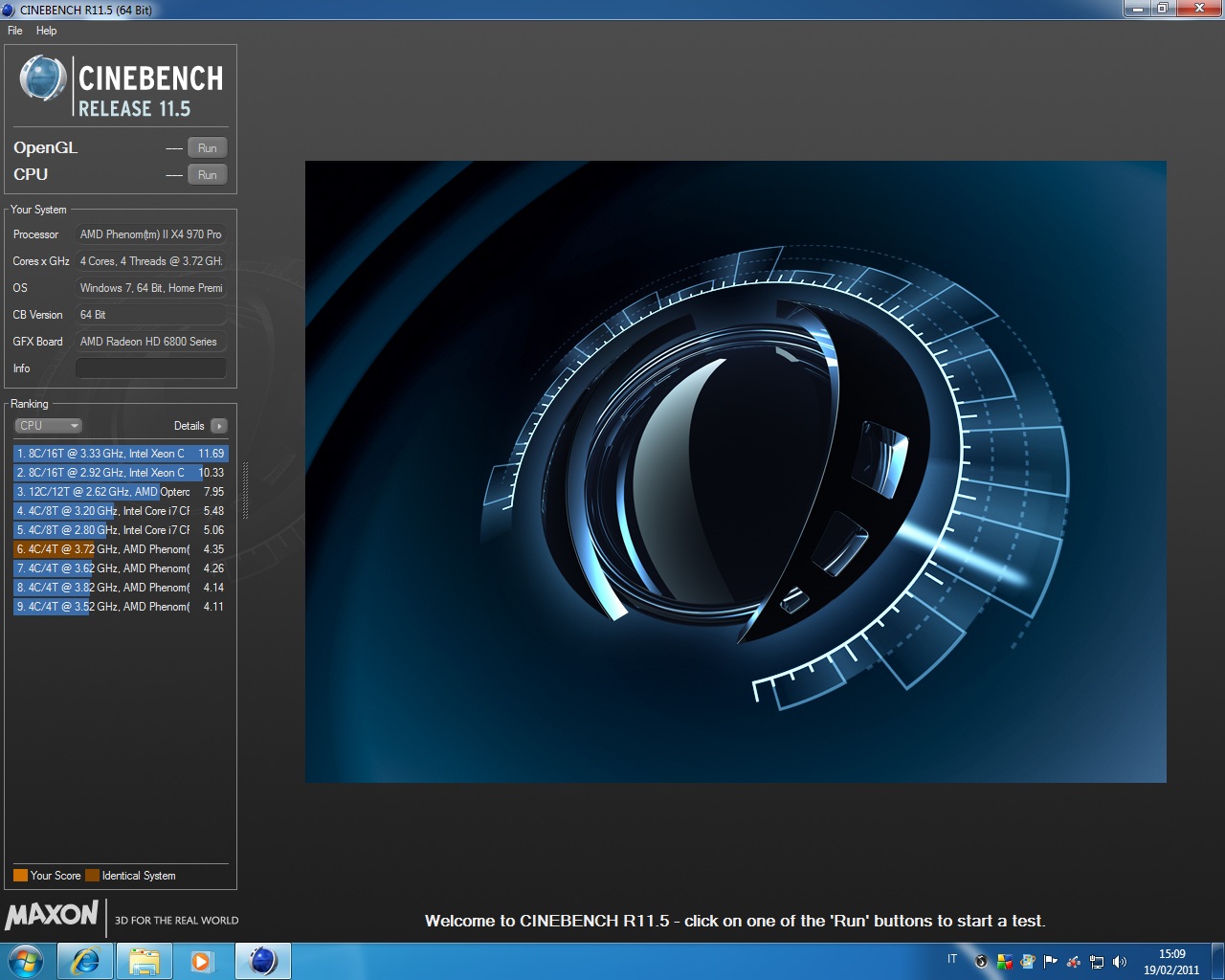
Task: Select ranking row 4C/4T @ 3.52 GHz AMD Phenom
Action: [x=121, y=607]
